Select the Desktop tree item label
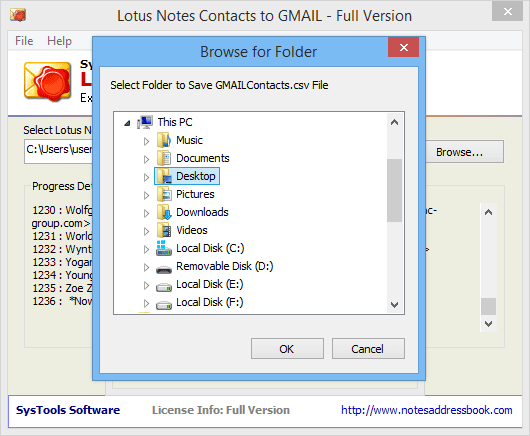The image size is (530, 436). (196, 176)
